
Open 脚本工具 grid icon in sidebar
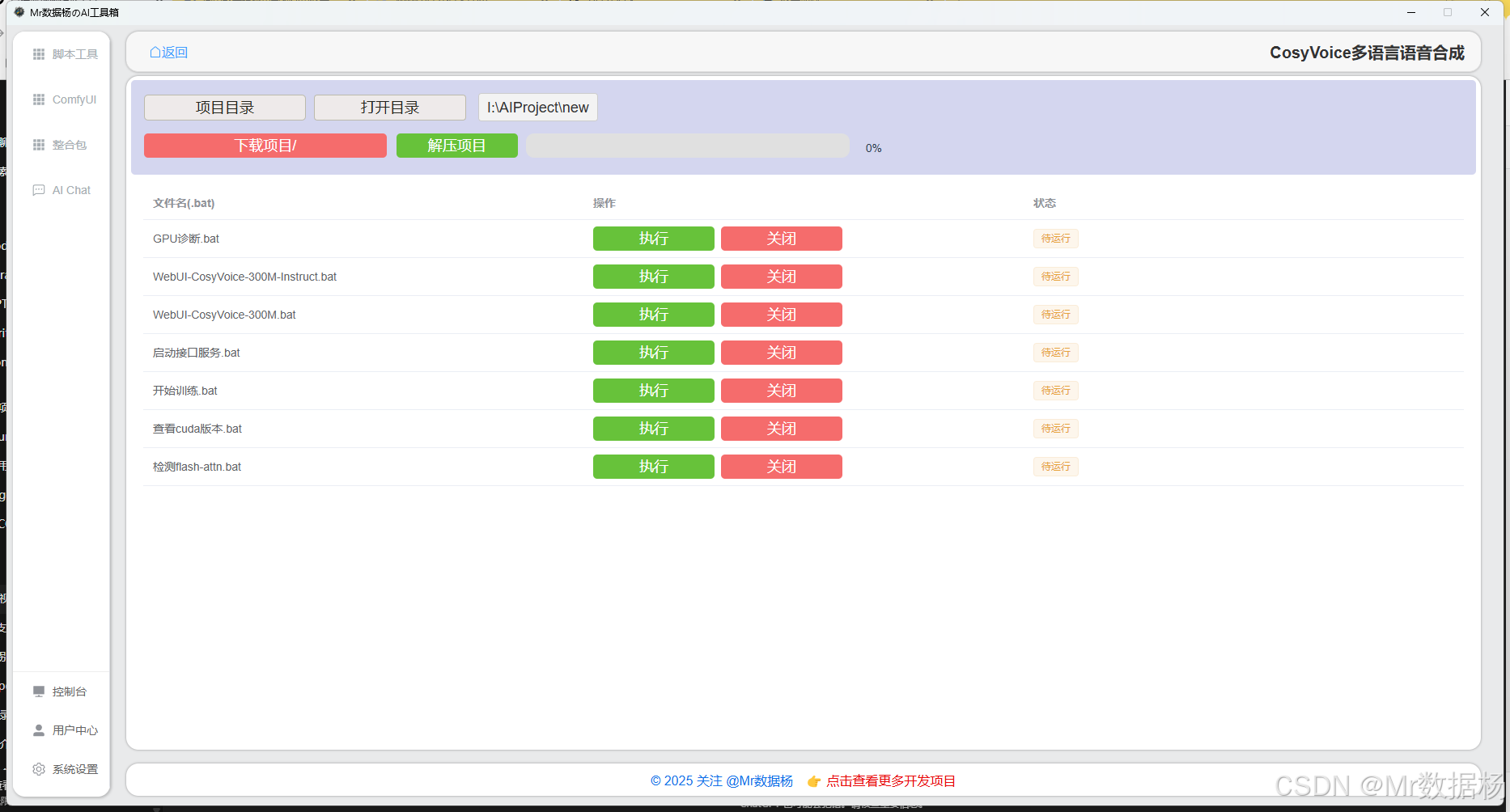tap(39, 54)
